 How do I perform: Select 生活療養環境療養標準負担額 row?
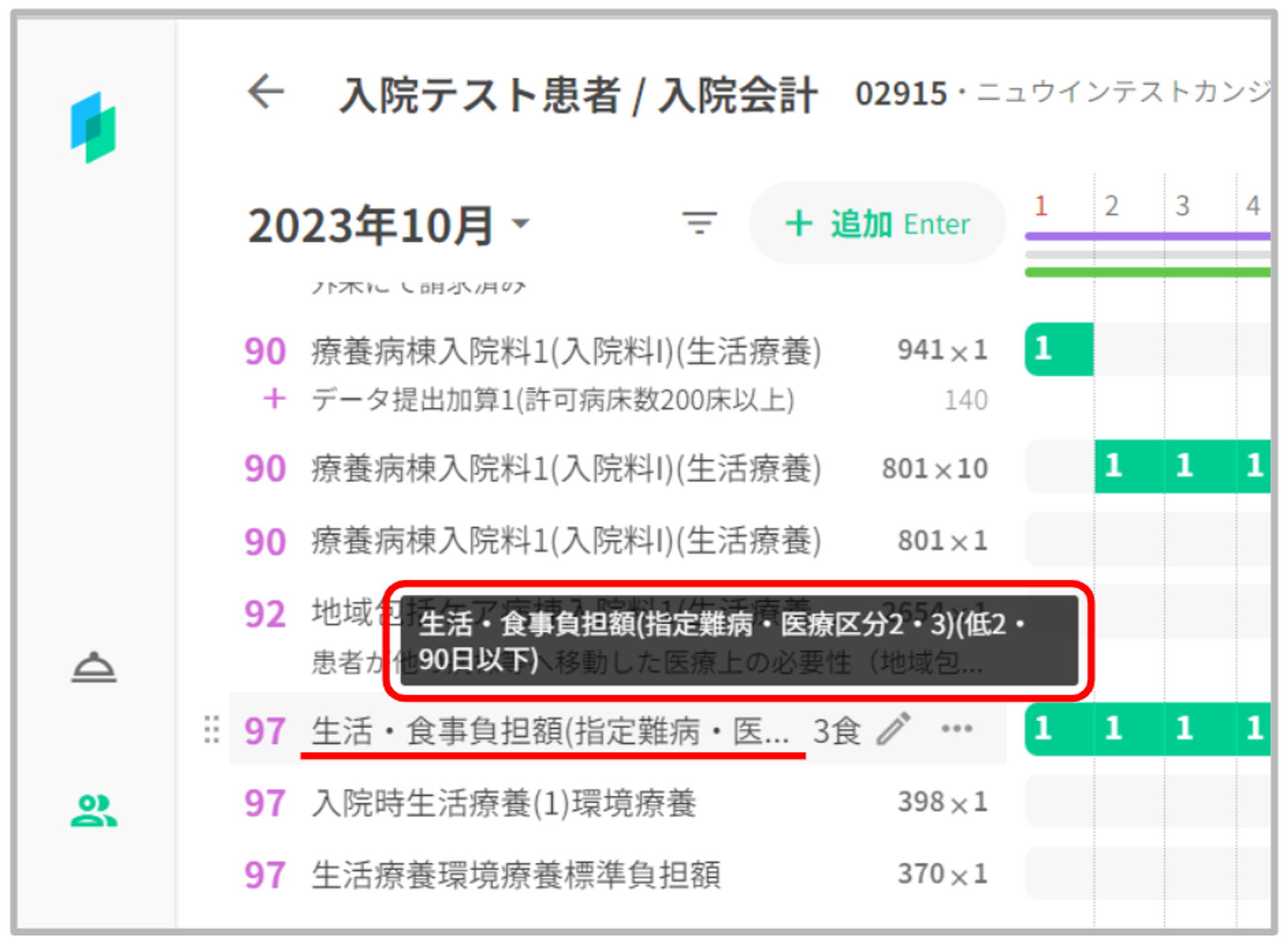click(515, 875)
